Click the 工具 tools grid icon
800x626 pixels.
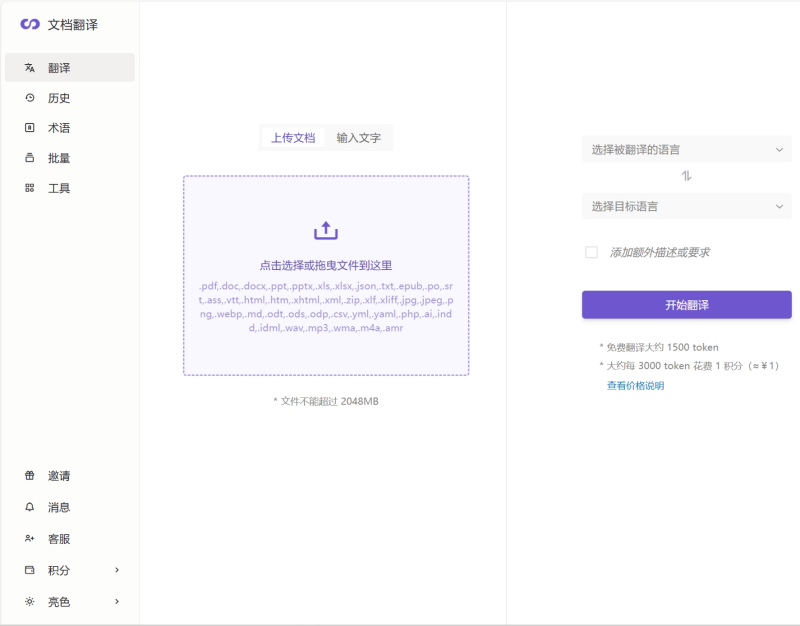30,188
